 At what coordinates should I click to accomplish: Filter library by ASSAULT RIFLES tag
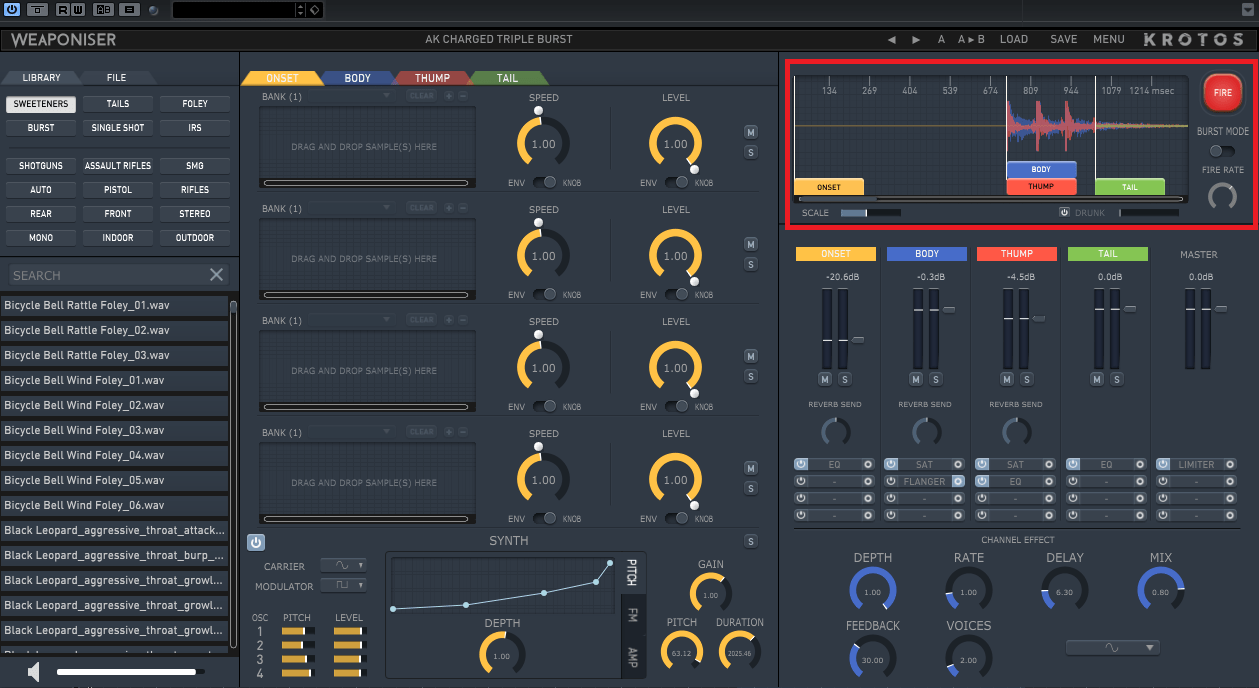click(117, 166)
